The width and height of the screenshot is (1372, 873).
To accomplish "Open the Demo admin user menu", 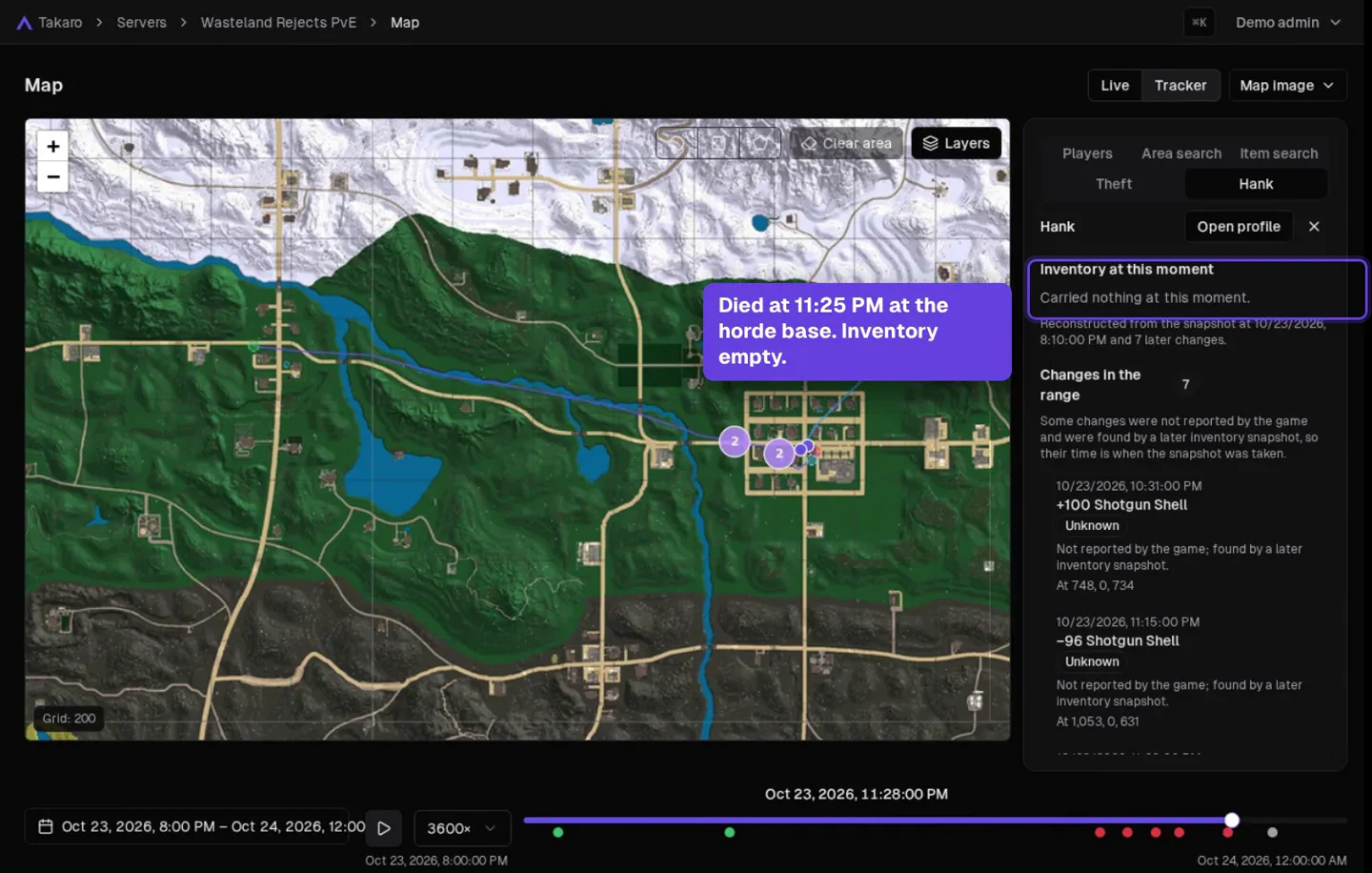I will click(x=1288, y=23).
